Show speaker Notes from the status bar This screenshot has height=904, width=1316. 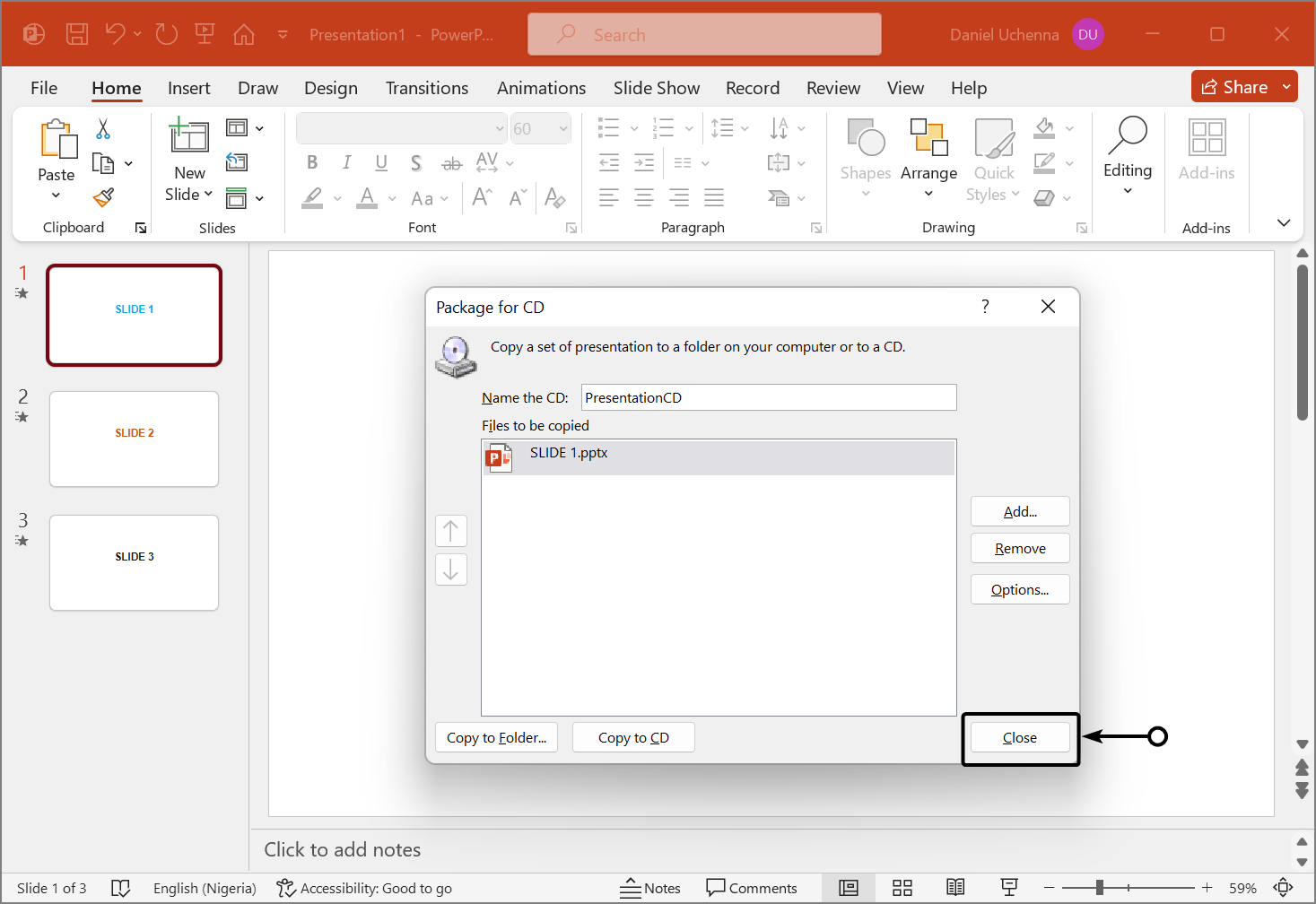[650, 888]
